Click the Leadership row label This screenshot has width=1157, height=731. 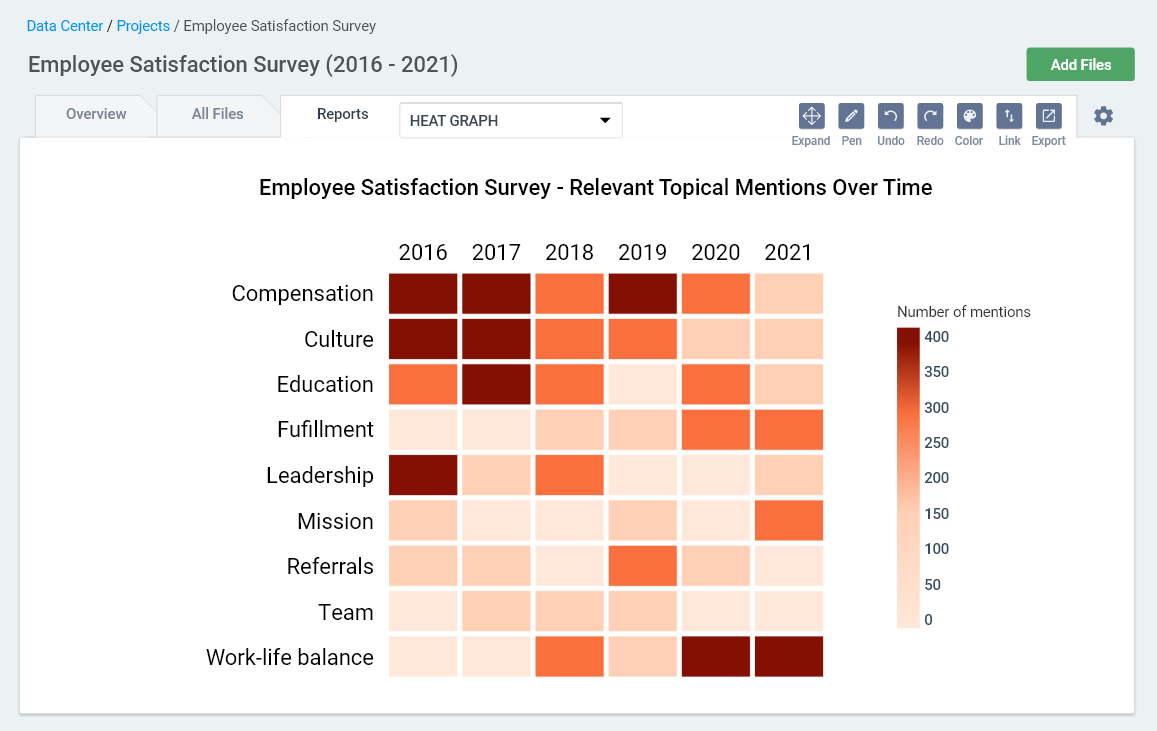coord(320,476)
